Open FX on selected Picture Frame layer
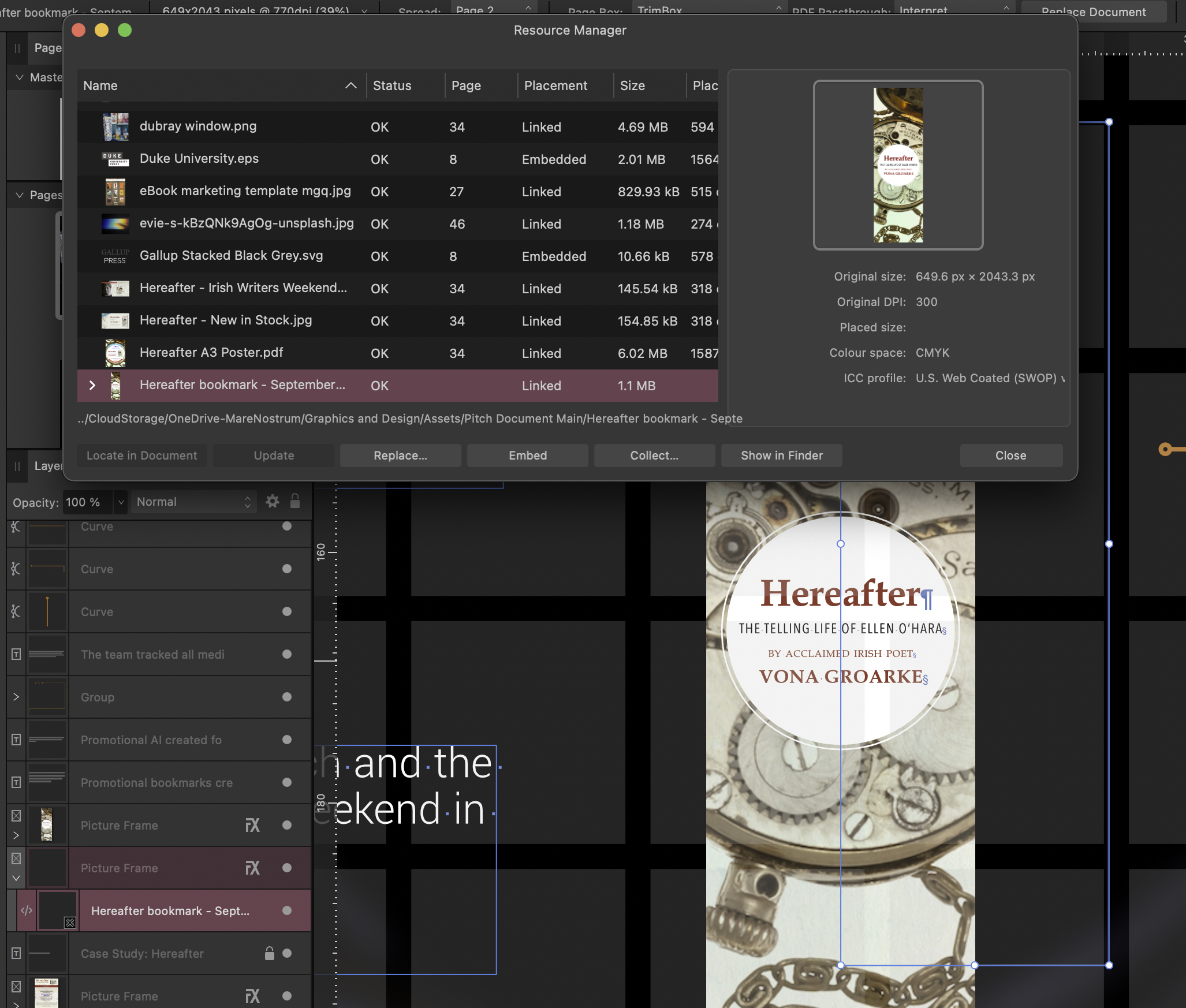This screenshot has width=1186, height=1008. pyautogui.click(x=252, y=868)
